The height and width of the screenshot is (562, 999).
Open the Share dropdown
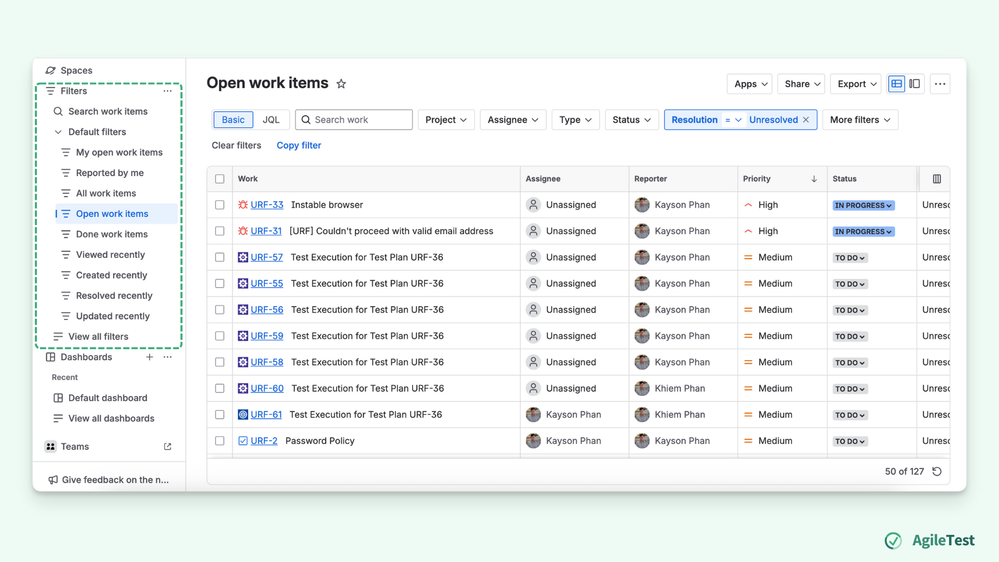click(x=801, y=83)
